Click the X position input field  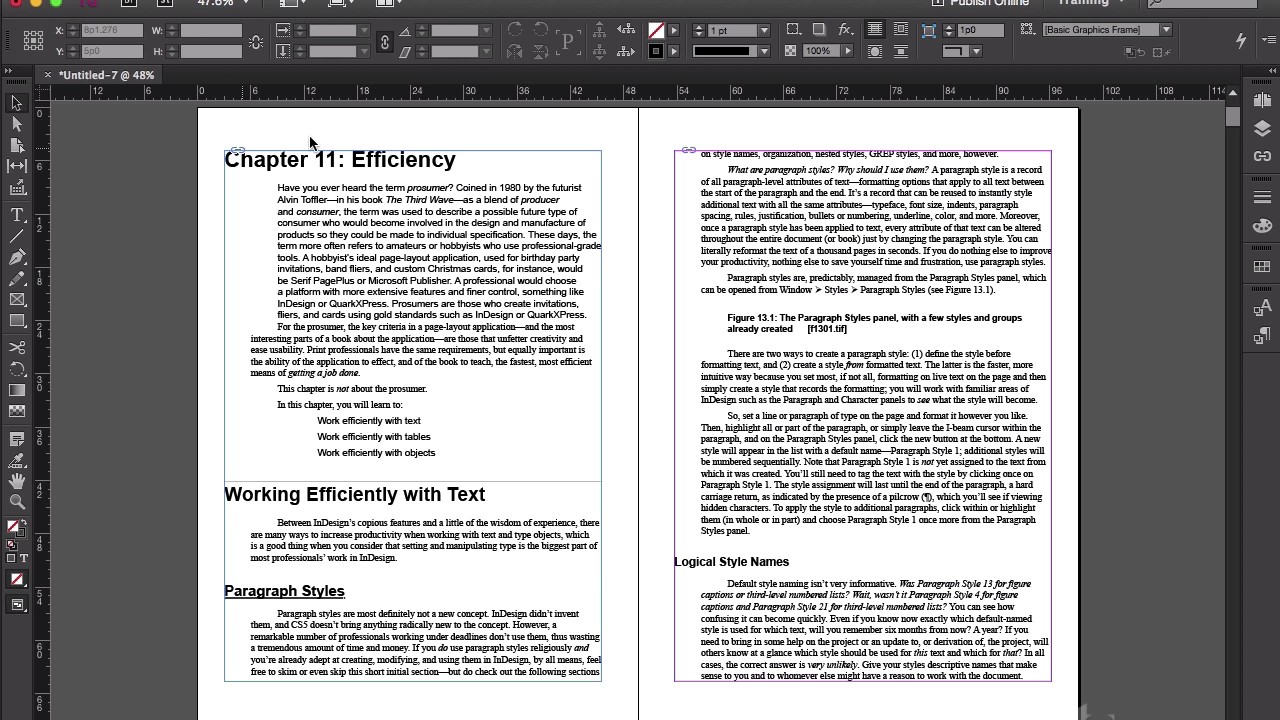click(112, 30)
